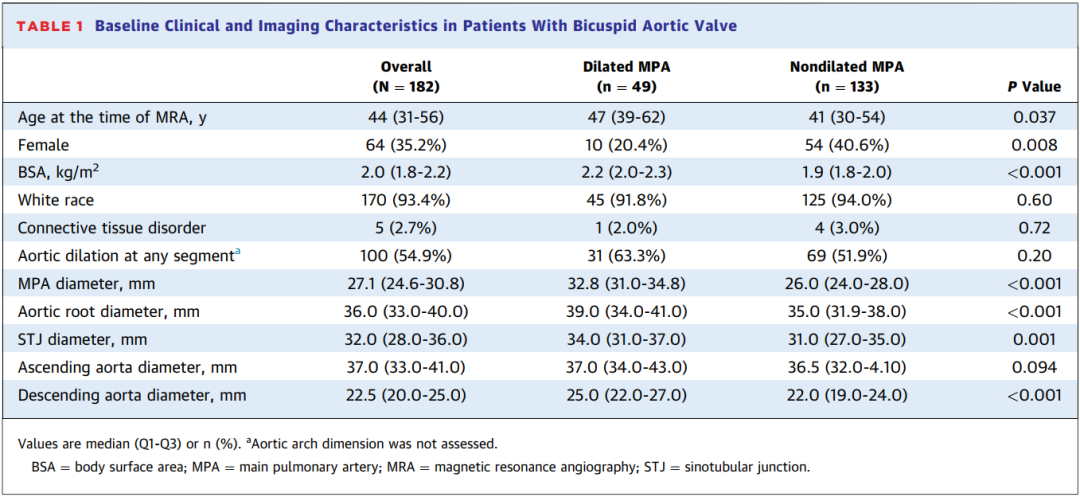
Task: Click the 'BSA, kg/m2' row label
Action: pyautogui.click(x=58, y=172)
